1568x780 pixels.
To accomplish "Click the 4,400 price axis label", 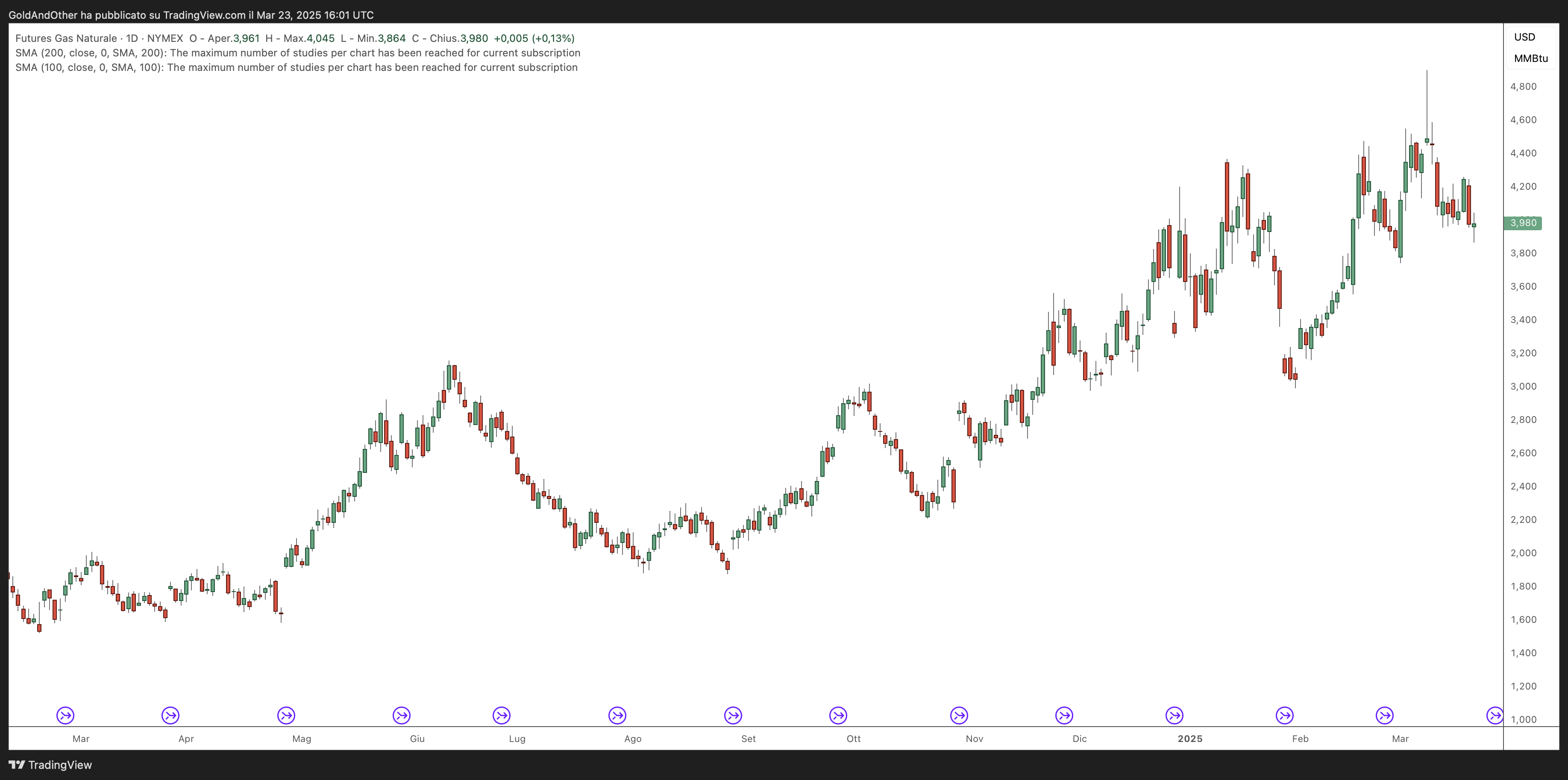I will point(1524,153).
